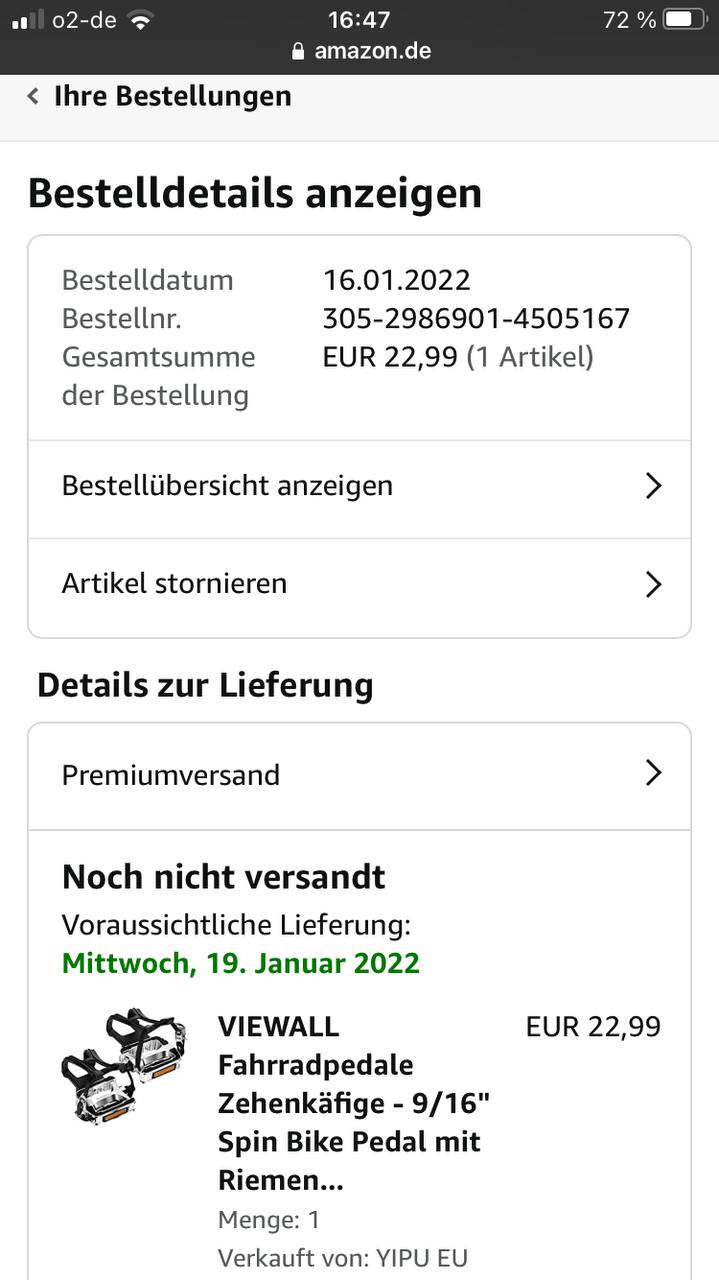719x1280 pixels.
Task: Expand the Premiumversand chevron arrow
Action: click(x=653, y=773)
